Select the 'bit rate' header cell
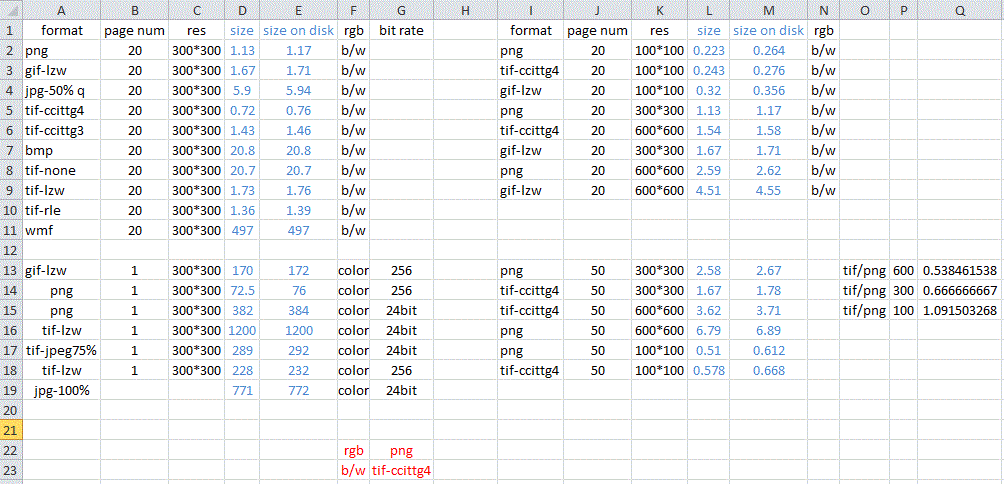The height and width of the screenshot is (484, 1004). pos(401,30)
